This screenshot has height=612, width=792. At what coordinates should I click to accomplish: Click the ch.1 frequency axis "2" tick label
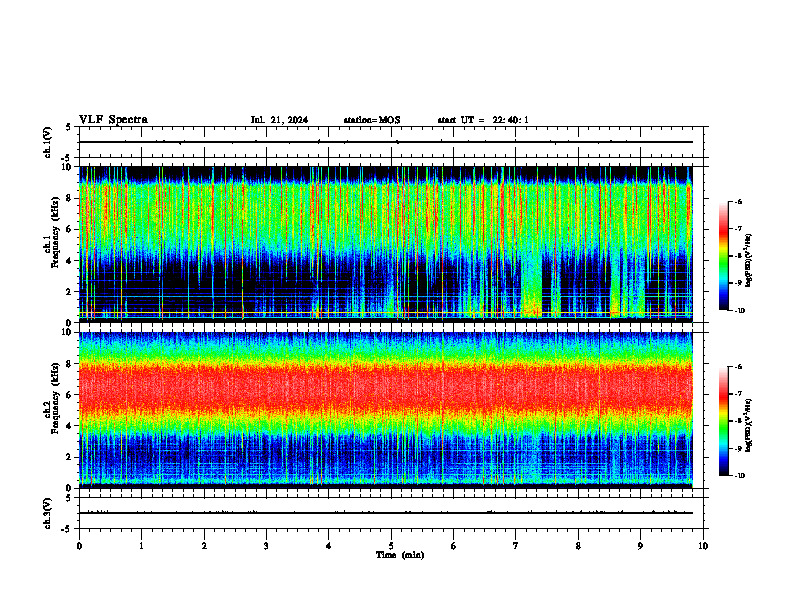[70, 292]
